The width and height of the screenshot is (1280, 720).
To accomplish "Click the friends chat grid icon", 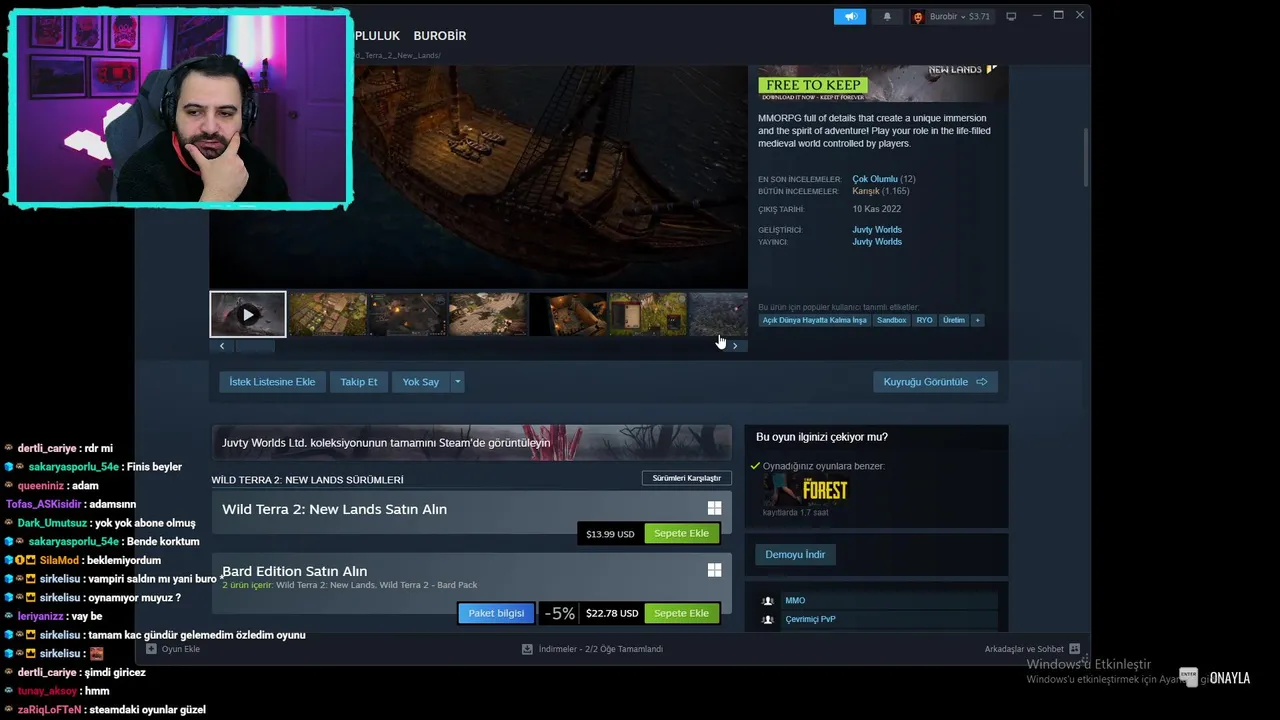I will 1075,649.
